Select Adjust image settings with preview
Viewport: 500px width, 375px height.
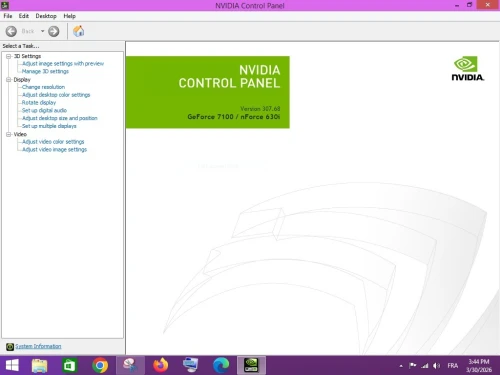(63, 64)
